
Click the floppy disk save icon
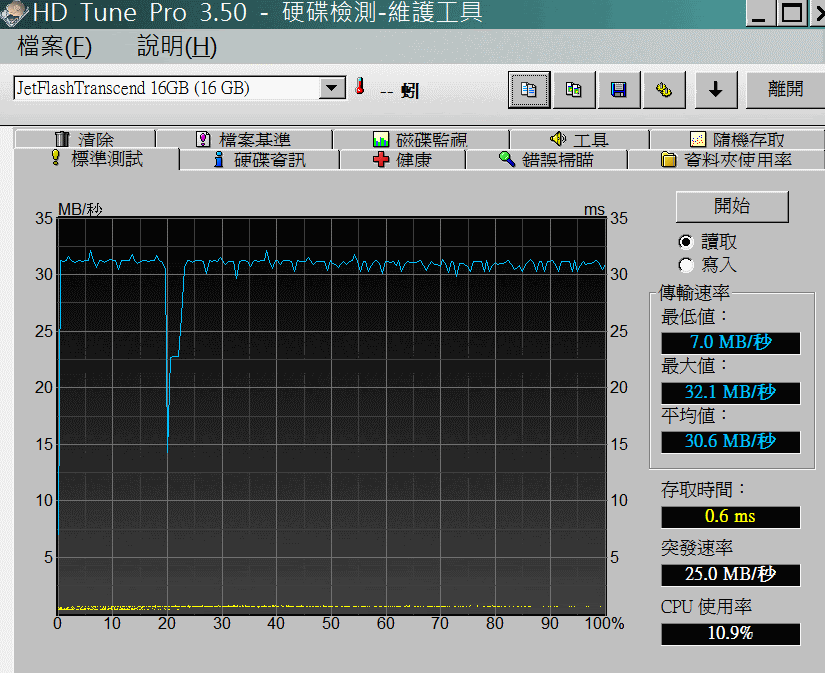click(618, 90)
